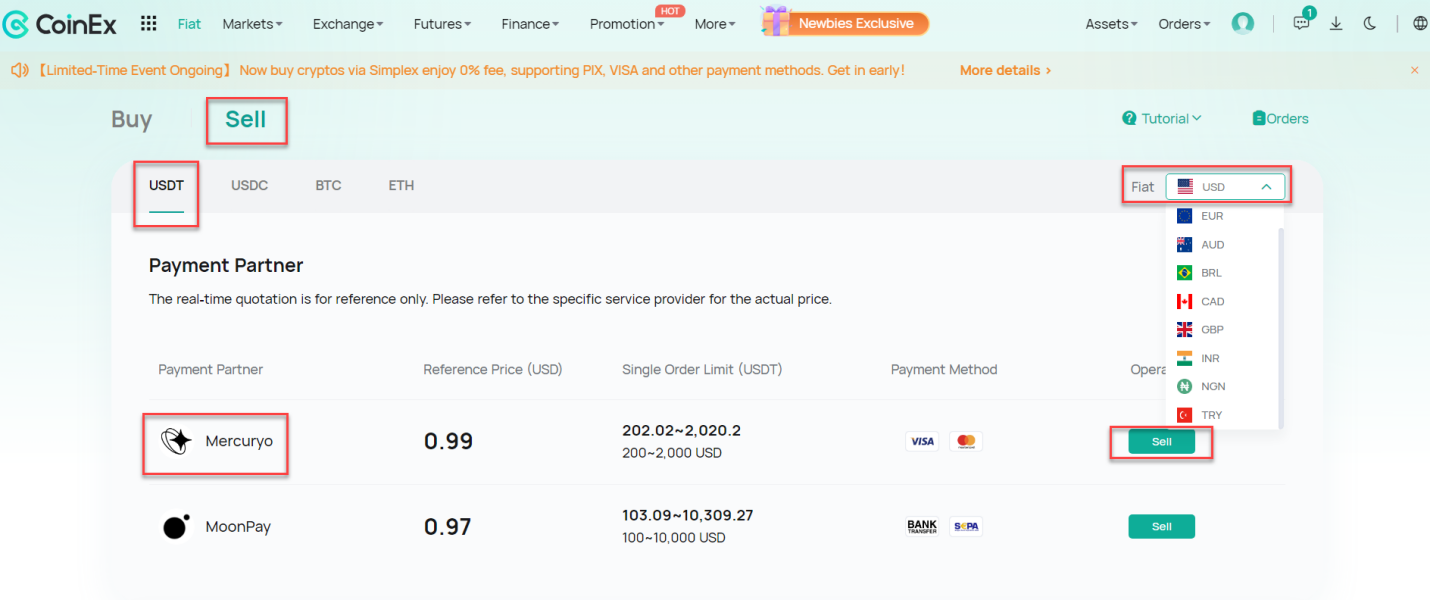Click the 0.99 reference price
This screenshot has width=1430, height=600.
click(x=448, y=441)
